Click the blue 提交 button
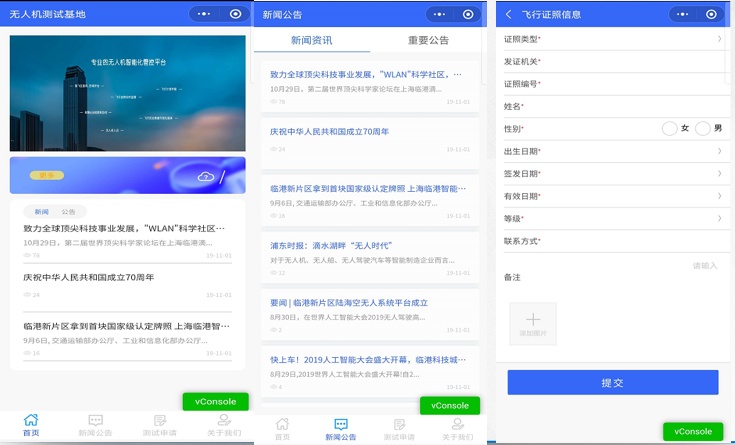The image size is (735, 445). click(x=613, y=383)
